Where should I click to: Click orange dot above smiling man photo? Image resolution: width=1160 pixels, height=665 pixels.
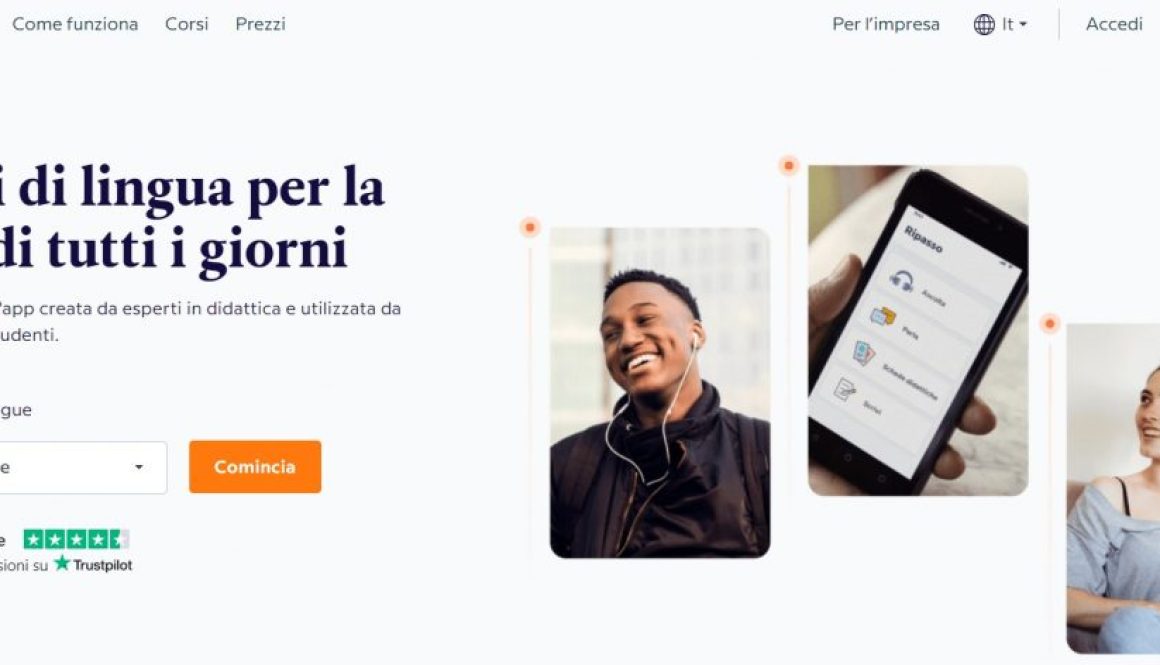coord(530,227)
